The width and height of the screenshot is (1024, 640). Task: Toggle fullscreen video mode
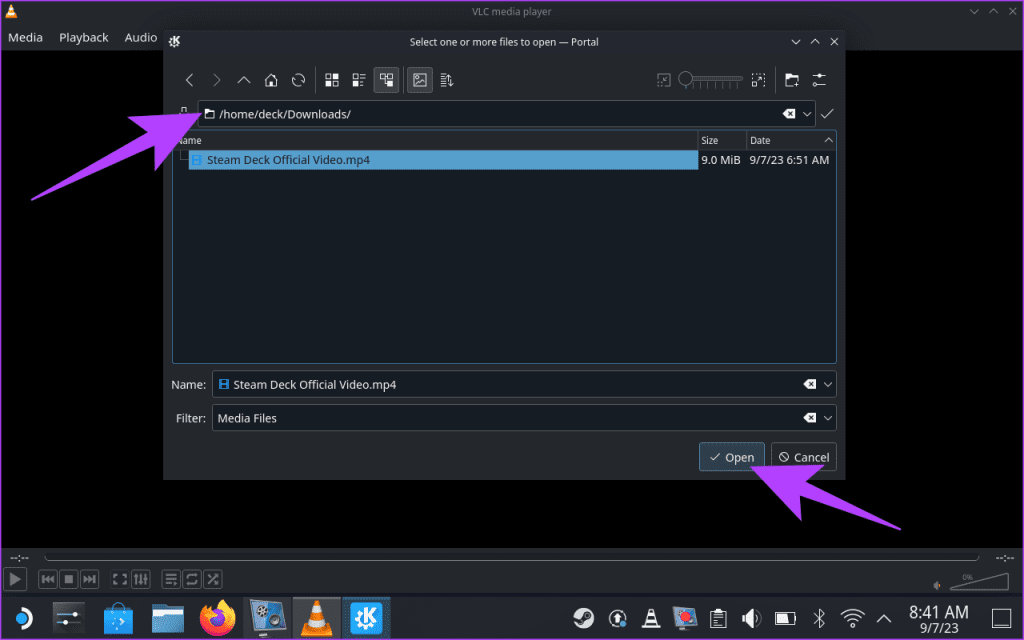pyautogui.click(x=119, y=578)
